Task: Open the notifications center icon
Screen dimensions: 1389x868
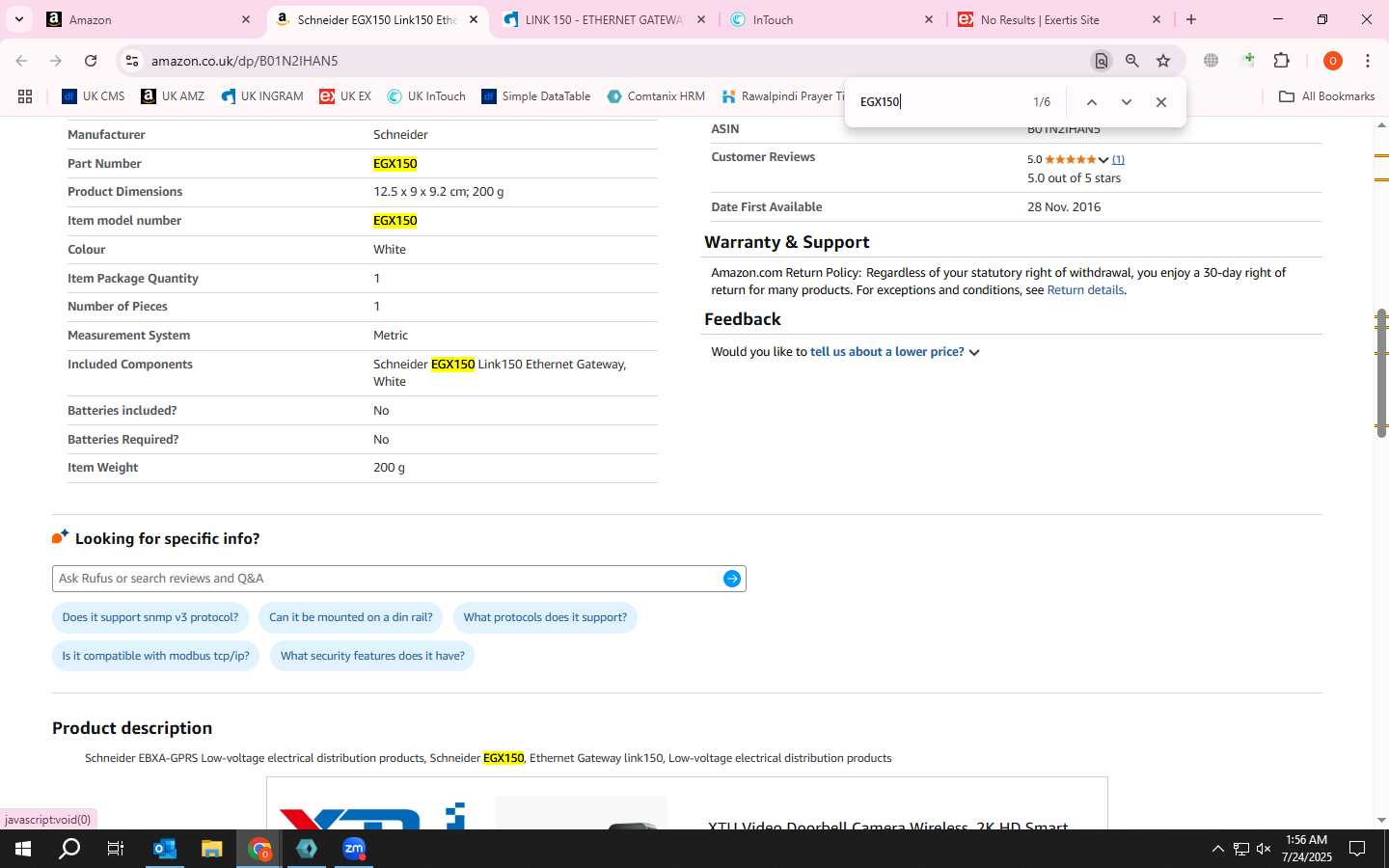Action: [x=1356, y=849]
